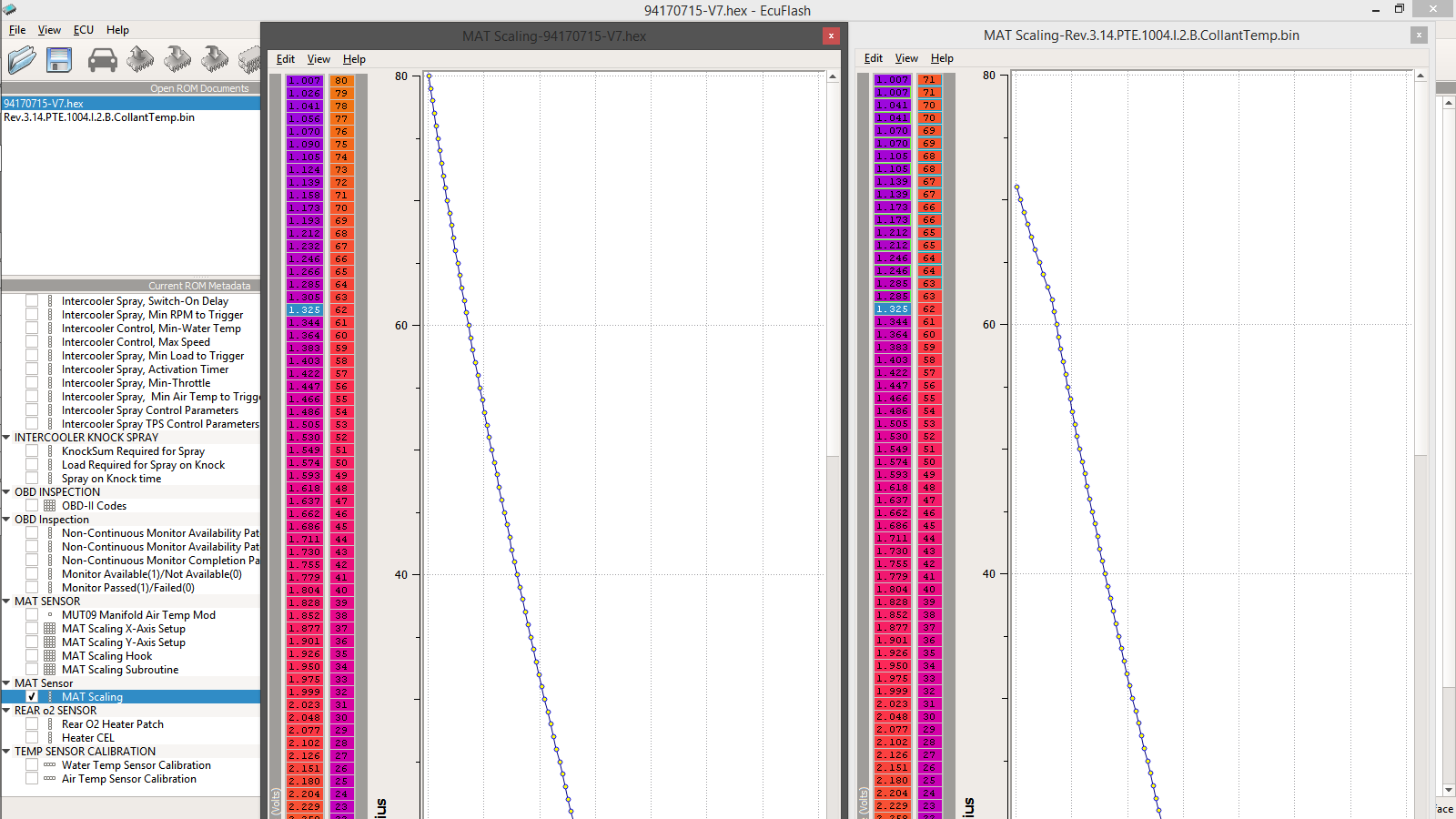Click the scroll-up arrow in the left graph window
The width and height of the screenshot is (1456, 819).
[833, 77]
